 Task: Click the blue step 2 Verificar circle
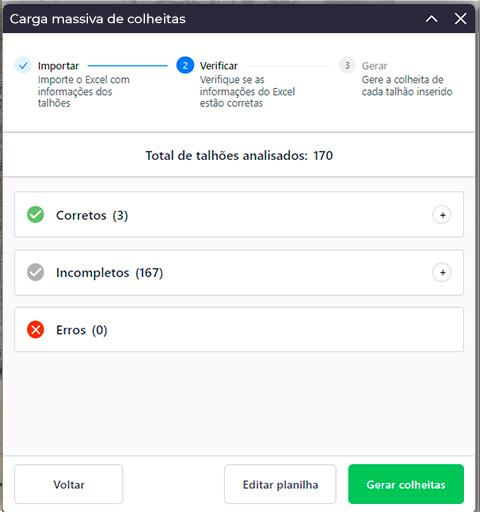pyautogui.click(x=185, y=65)
